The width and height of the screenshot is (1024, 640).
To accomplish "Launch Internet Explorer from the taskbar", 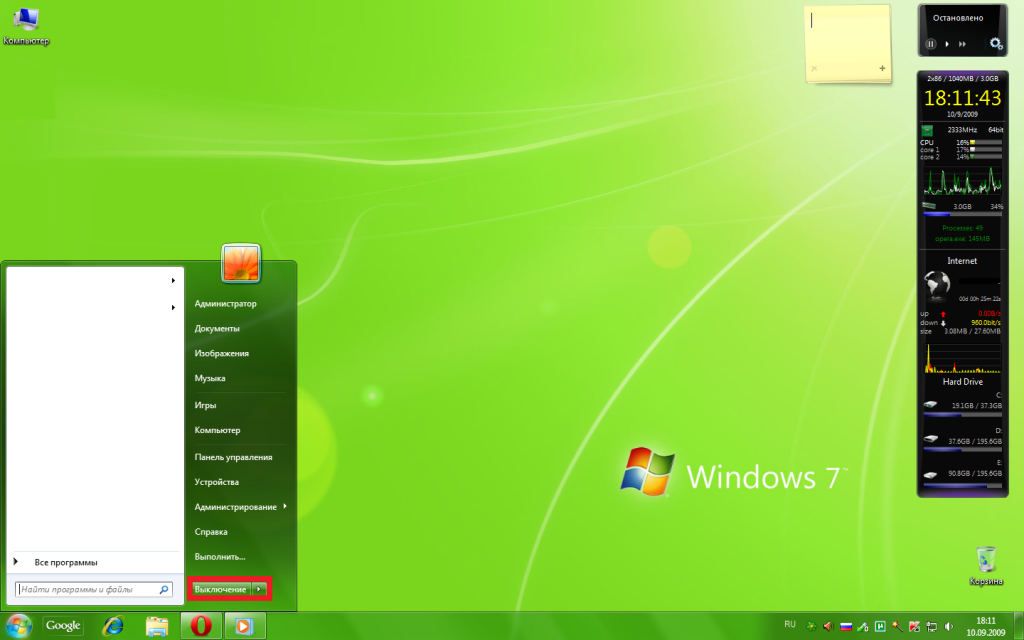I will (x=114, y=626).
